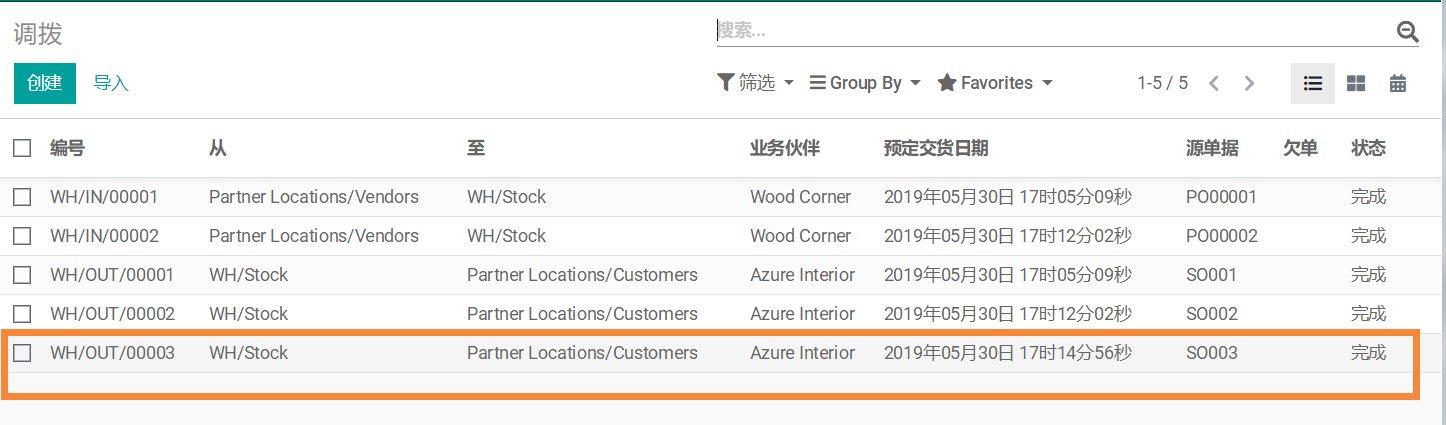
Task: Click the 导入 import button
Action: [x=111, y=83]
